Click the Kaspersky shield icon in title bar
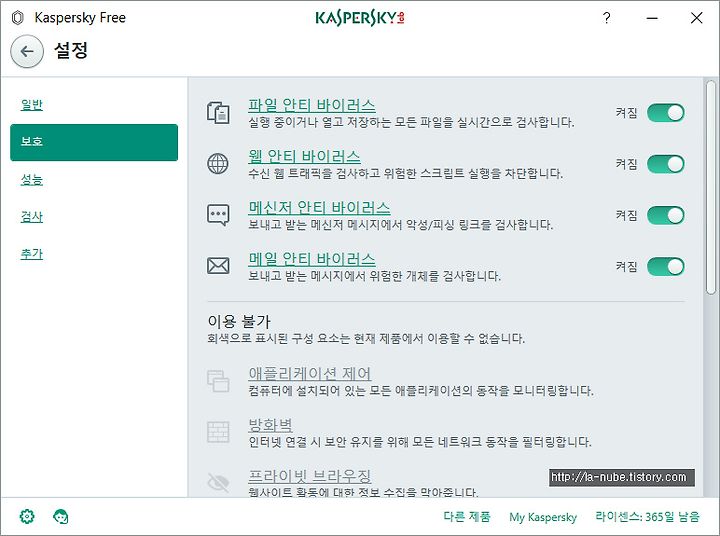This screenshot has height=536, width=720. 17,18
